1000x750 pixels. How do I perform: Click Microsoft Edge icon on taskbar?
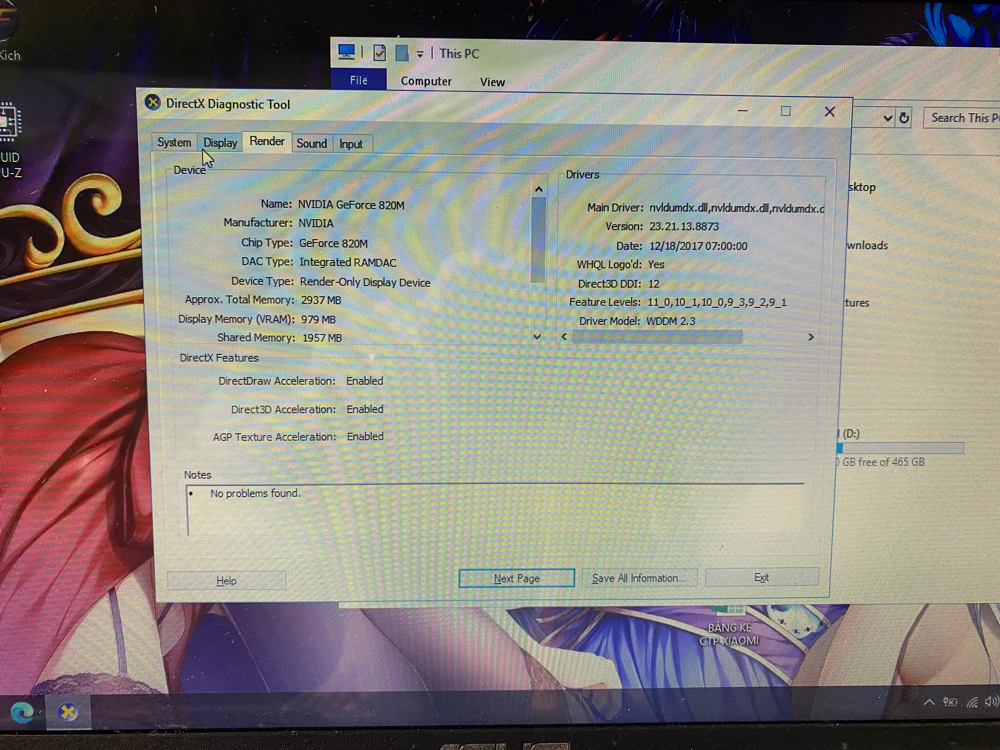click(22, 712)
